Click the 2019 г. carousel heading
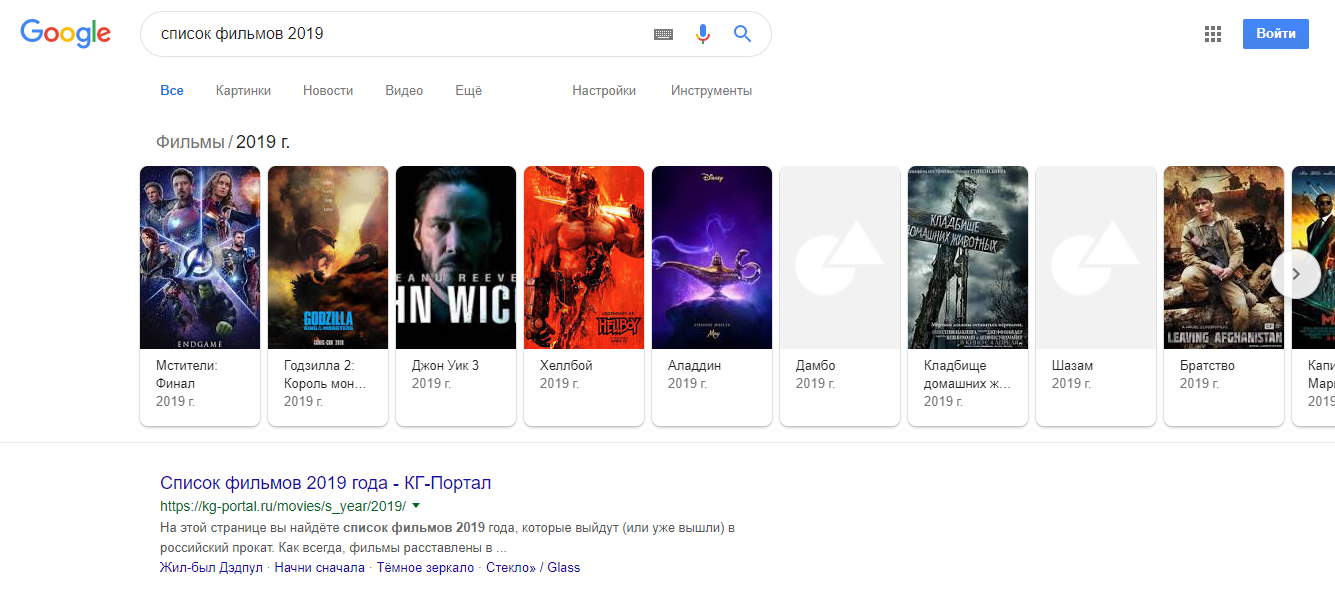The width and height of the screenshot is (1335, 601). (263, 142)
